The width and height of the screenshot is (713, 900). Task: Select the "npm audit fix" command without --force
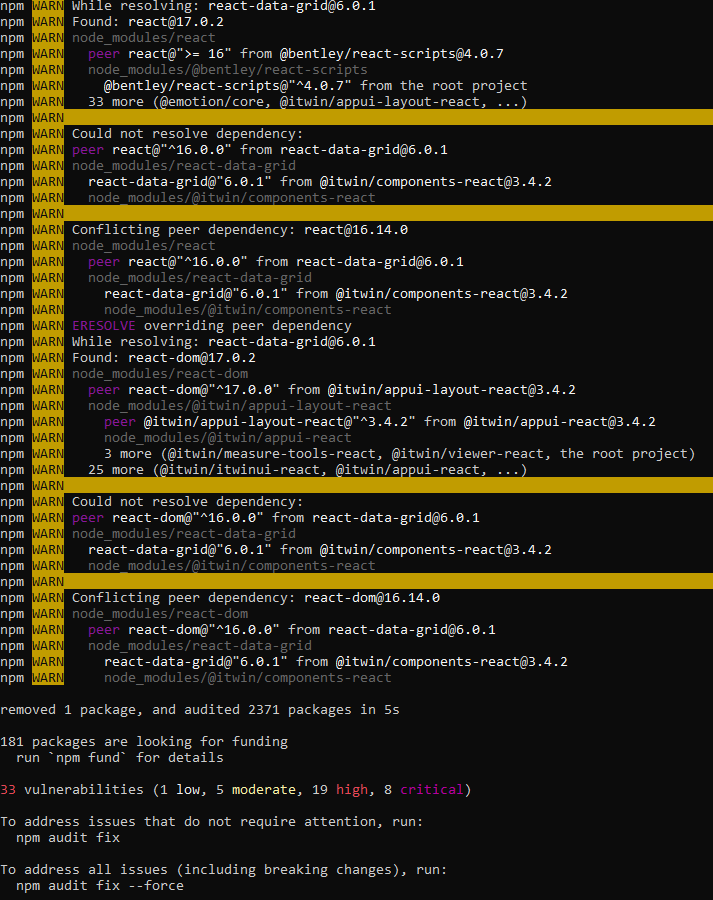coord(68,838)
